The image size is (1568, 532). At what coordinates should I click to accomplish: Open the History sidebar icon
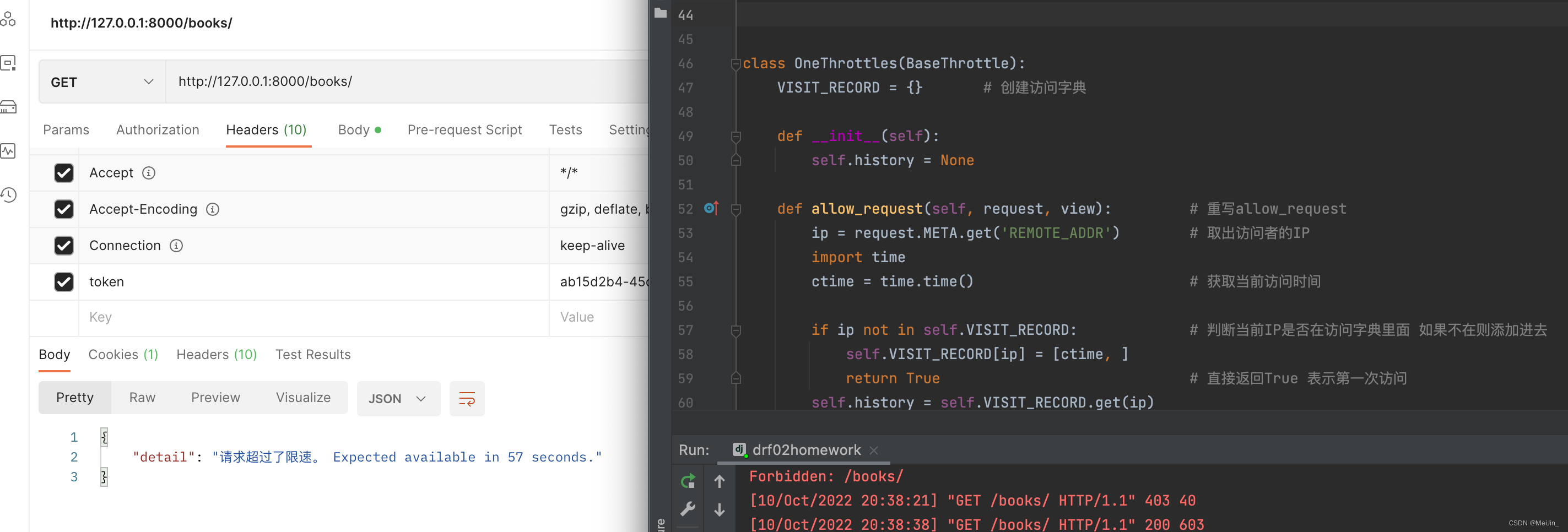point(8,195)
